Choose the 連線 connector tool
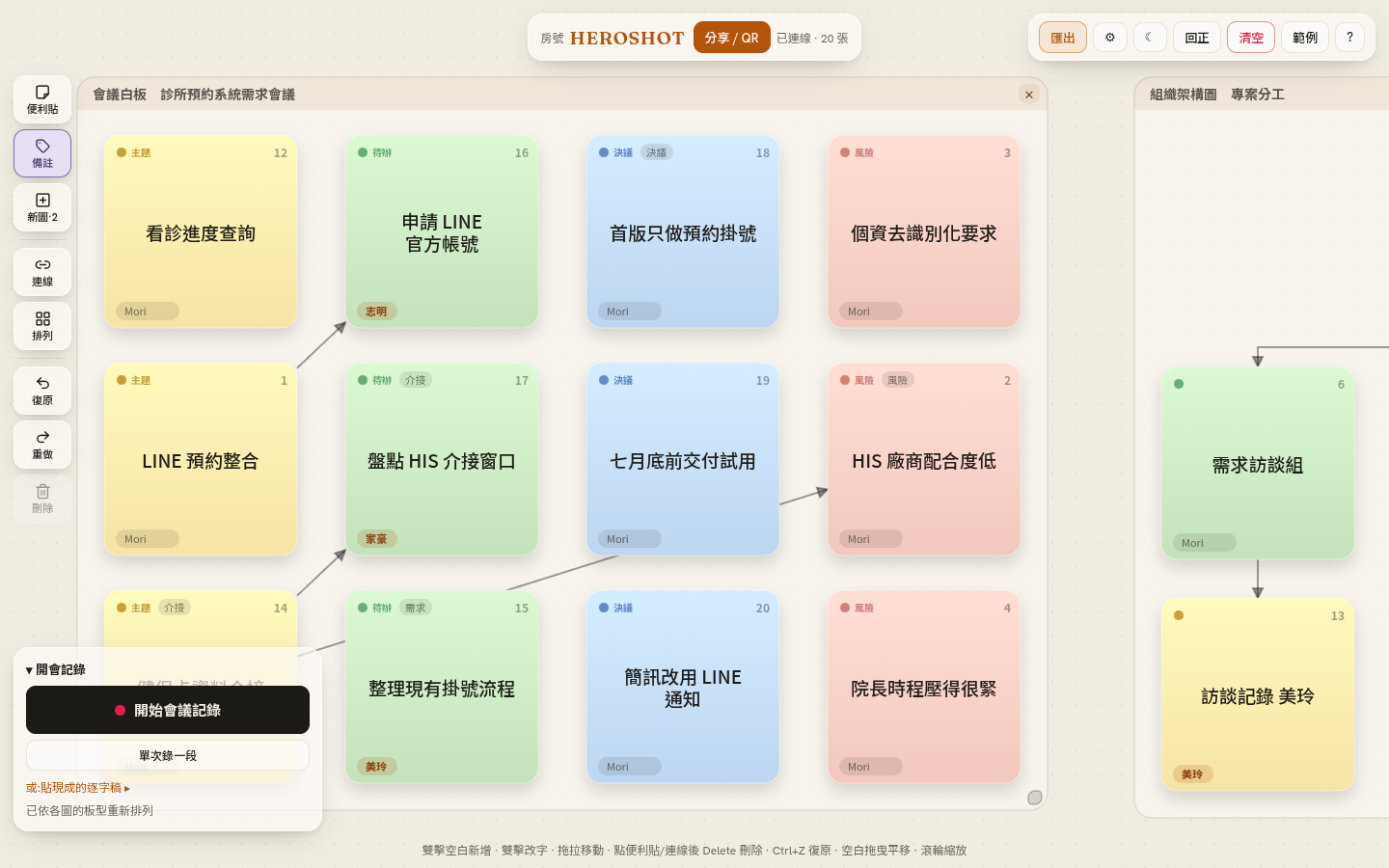 point(42,272)
